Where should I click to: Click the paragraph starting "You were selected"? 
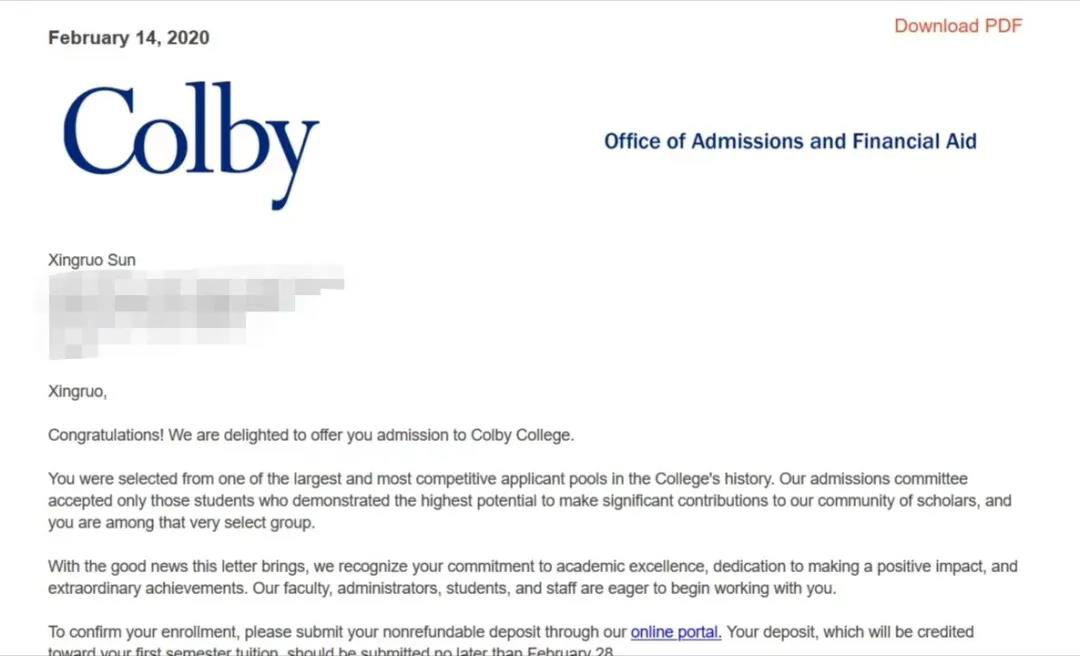point(530,501)
